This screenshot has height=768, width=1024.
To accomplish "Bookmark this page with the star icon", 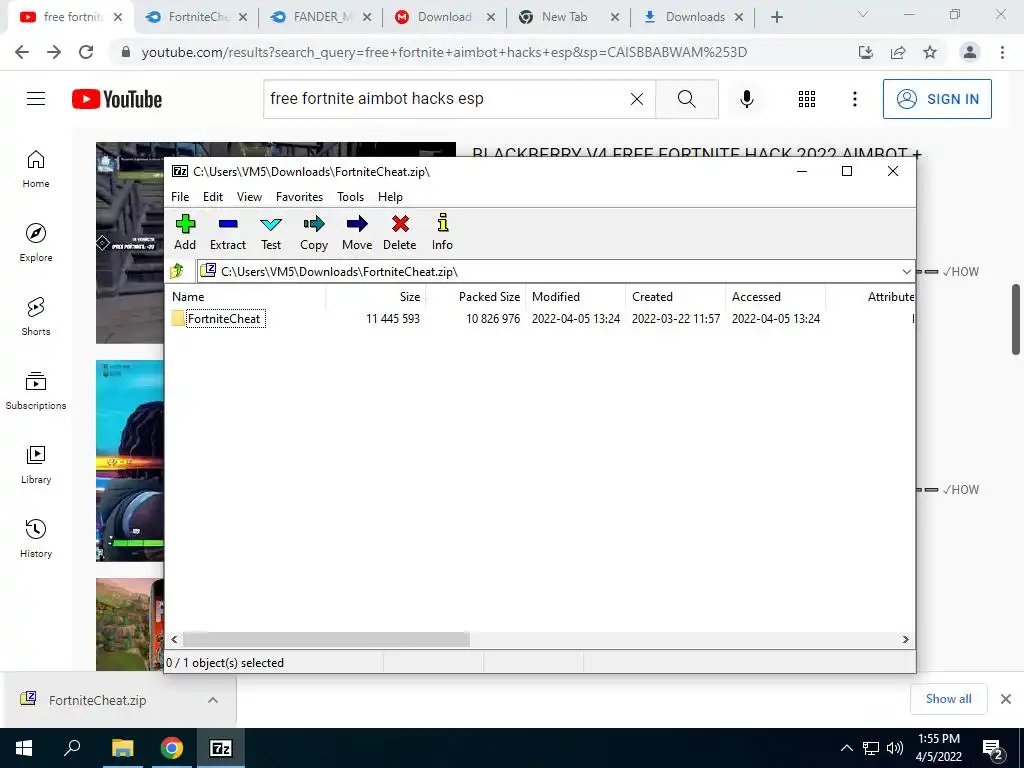I will pyautogui.click(x=930, y=52).
